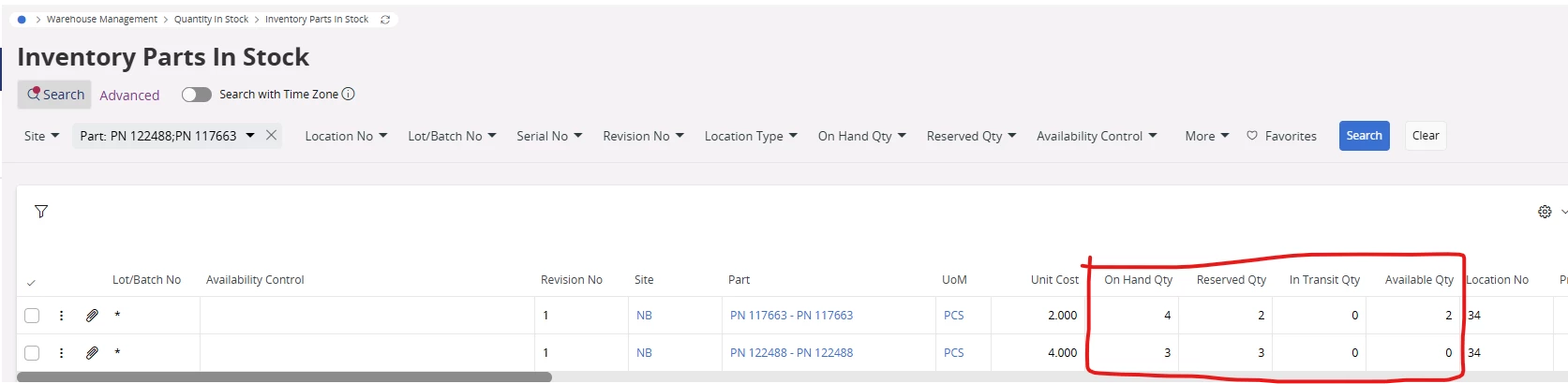Viewport: 1568px width, 384px height.
Task: Expand the Site filter dropdown
Action: 42,136
